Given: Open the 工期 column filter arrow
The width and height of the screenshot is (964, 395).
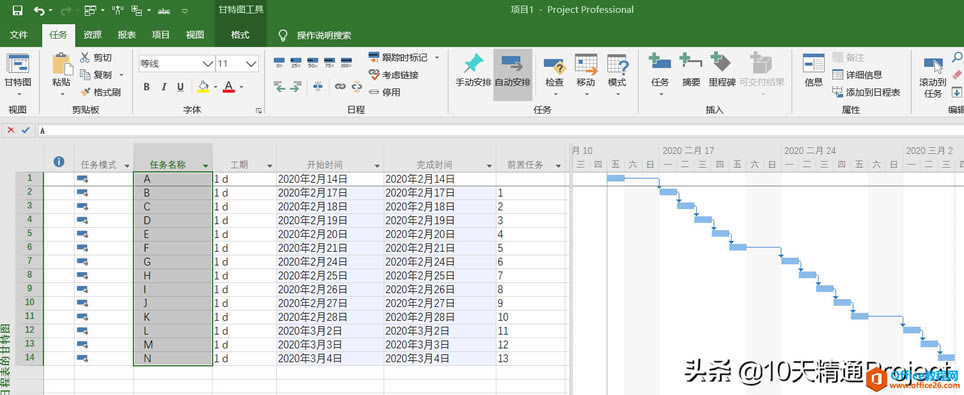Looking at the screenshot, I should tap(269, 166).
